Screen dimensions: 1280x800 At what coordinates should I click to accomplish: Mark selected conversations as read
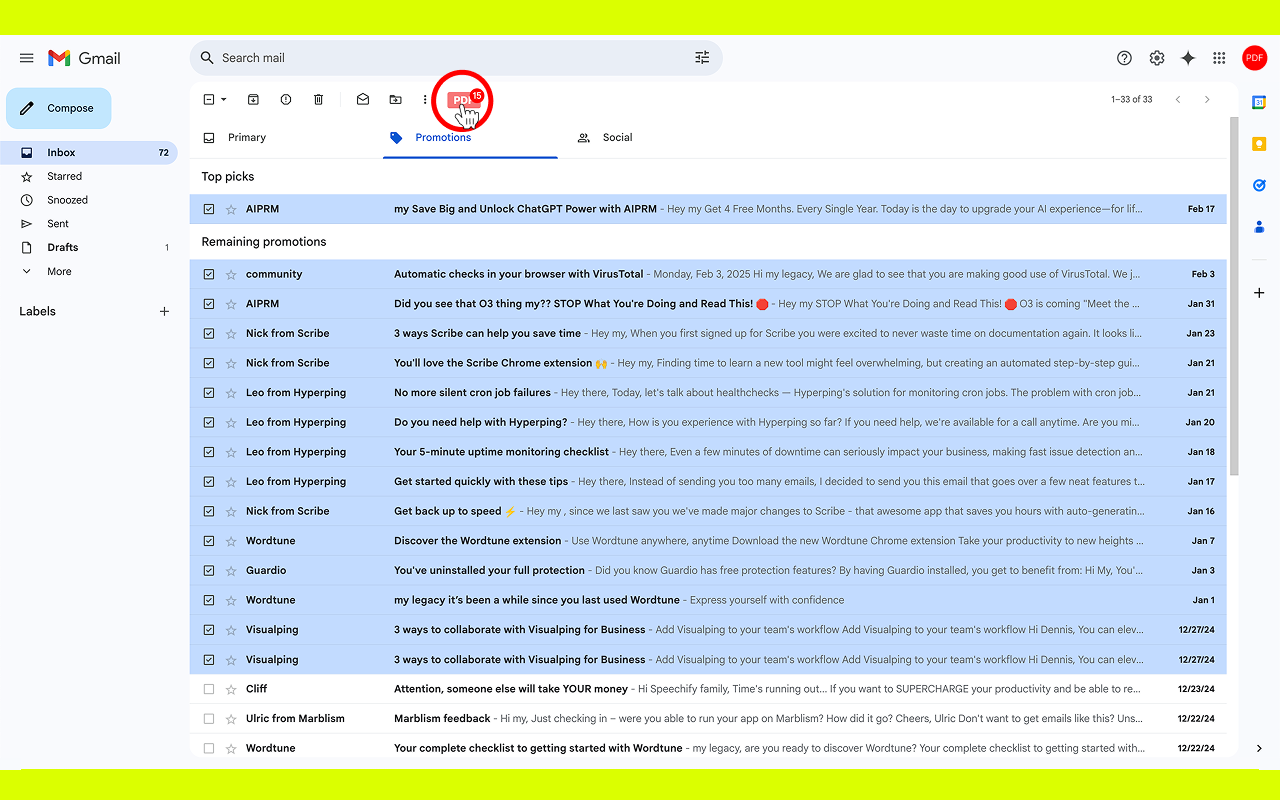pos(362,99)
